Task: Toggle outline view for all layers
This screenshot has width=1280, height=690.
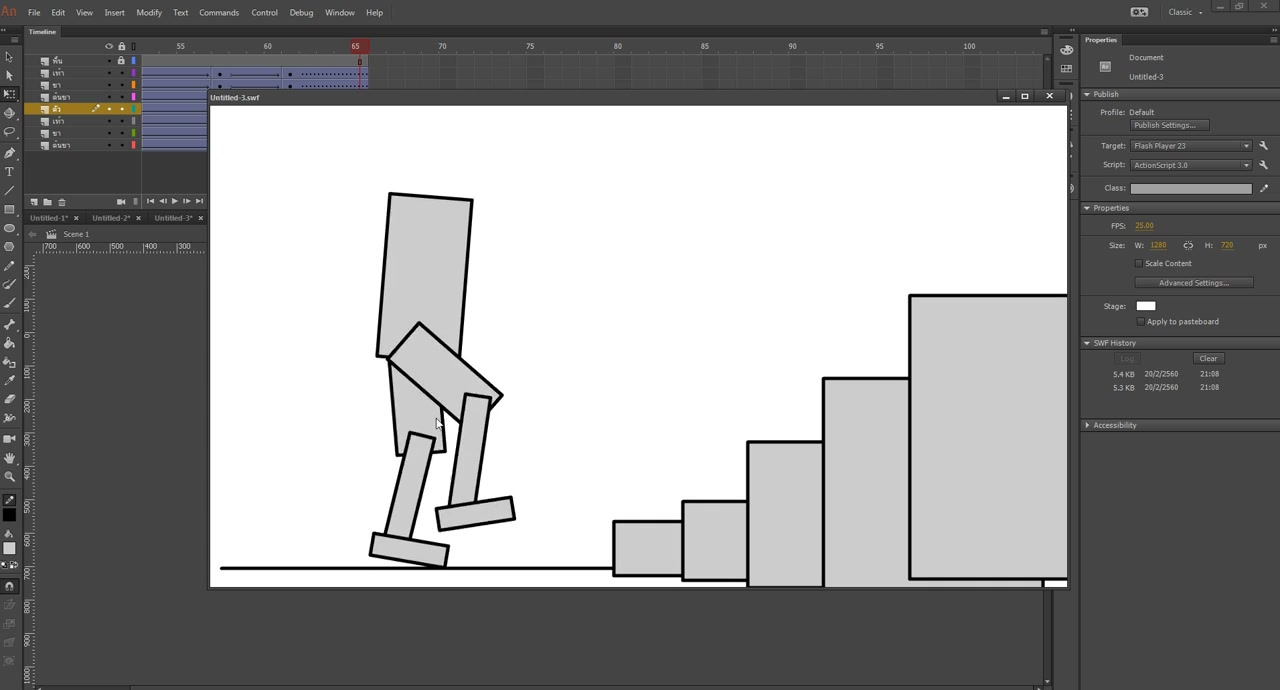Action: (x=133, y=46)
